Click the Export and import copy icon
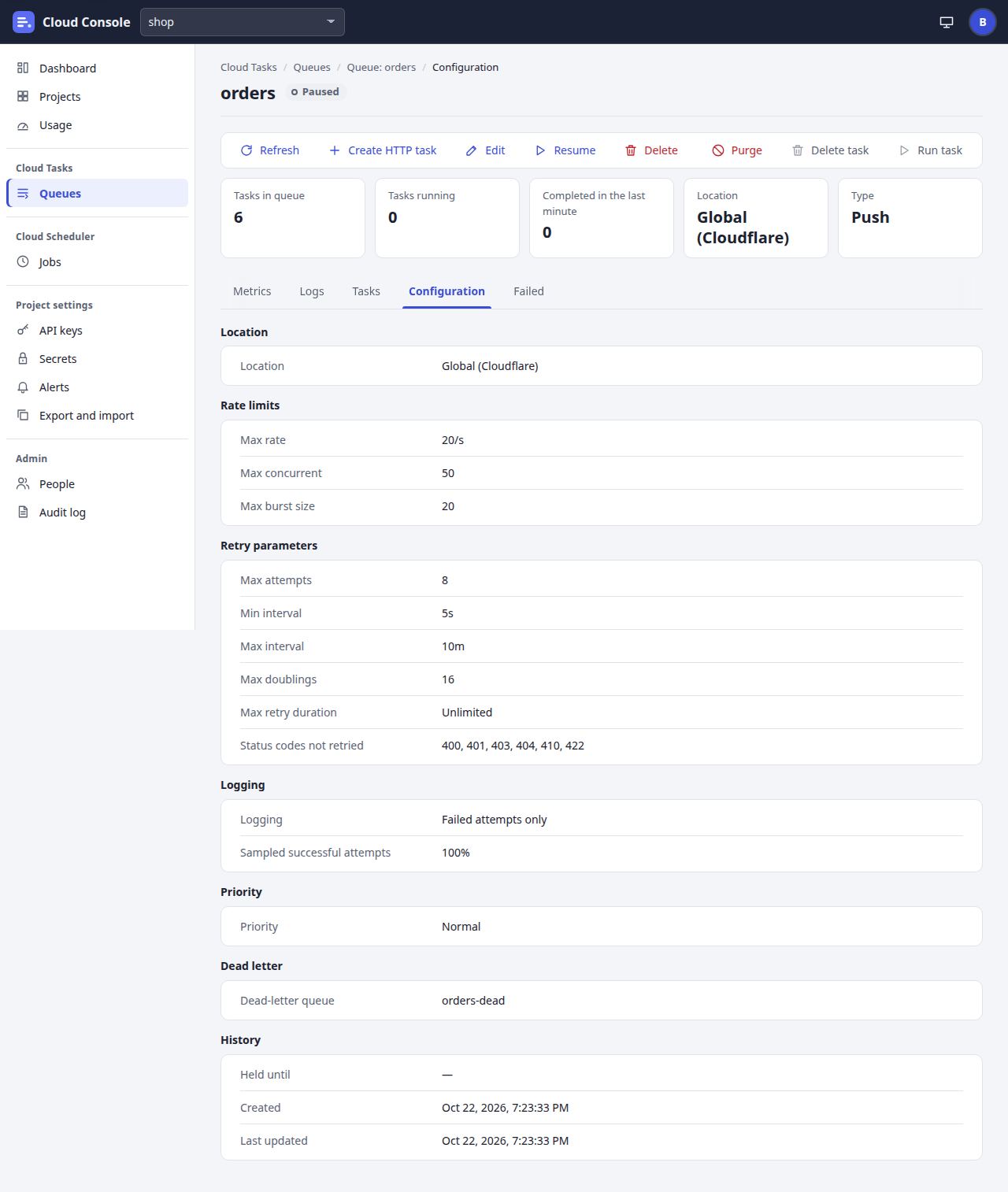Screen dimensions: 1008x1192 23,416
